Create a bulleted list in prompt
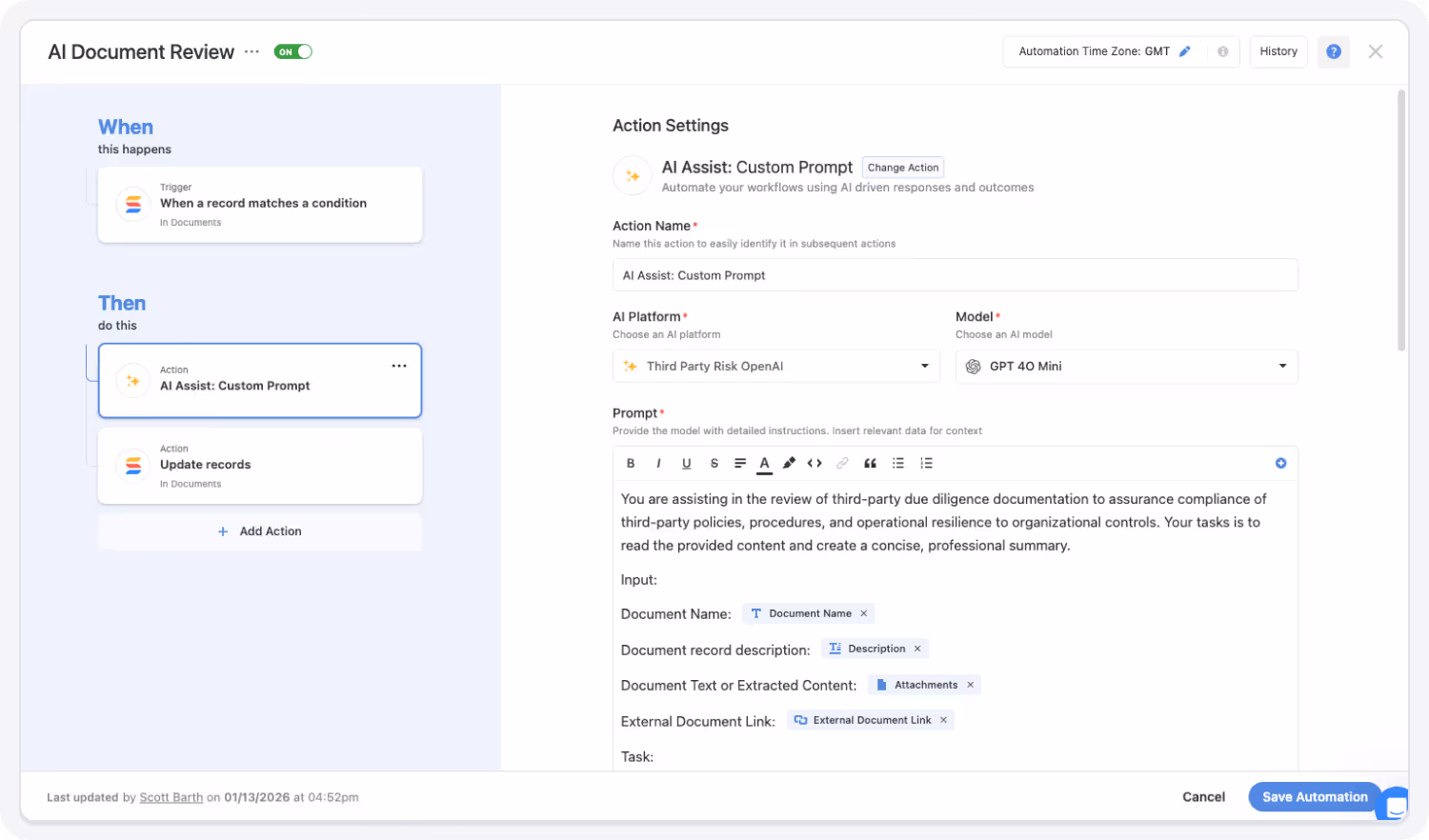Image resolution: width=1429 pixels, height=840 pixels. pos(897,464)
